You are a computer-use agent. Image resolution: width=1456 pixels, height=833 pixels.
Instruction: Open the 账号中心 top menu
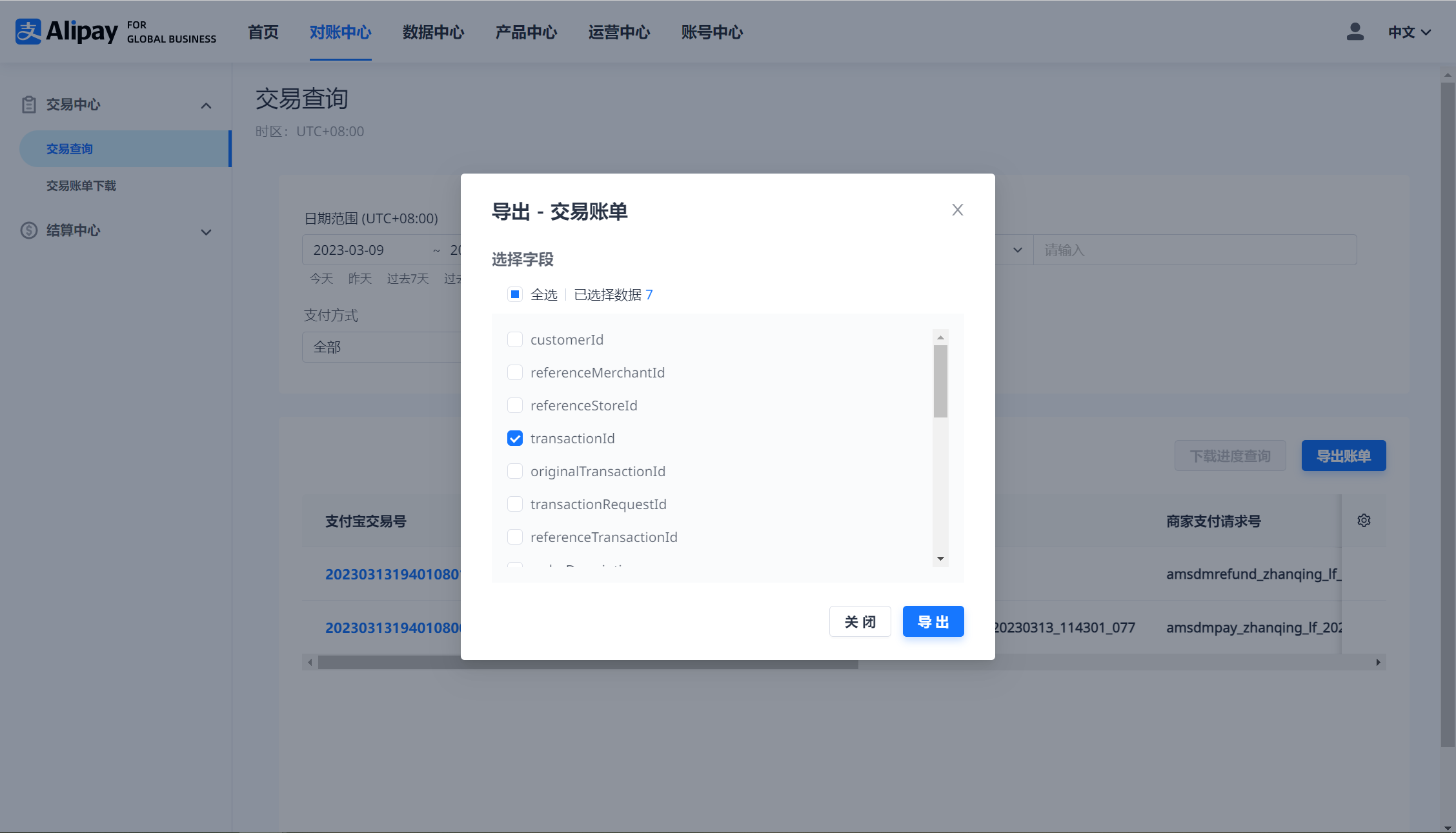pyautogui.click(x=712, y=32)
